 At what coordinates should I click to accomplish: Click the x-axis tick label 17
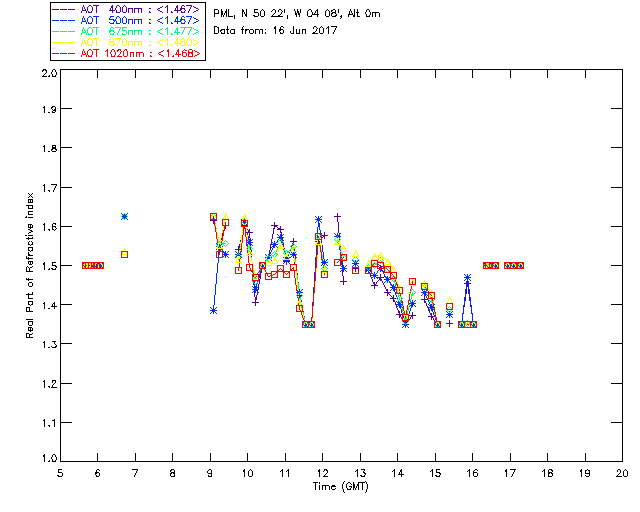tap(510, 473)
